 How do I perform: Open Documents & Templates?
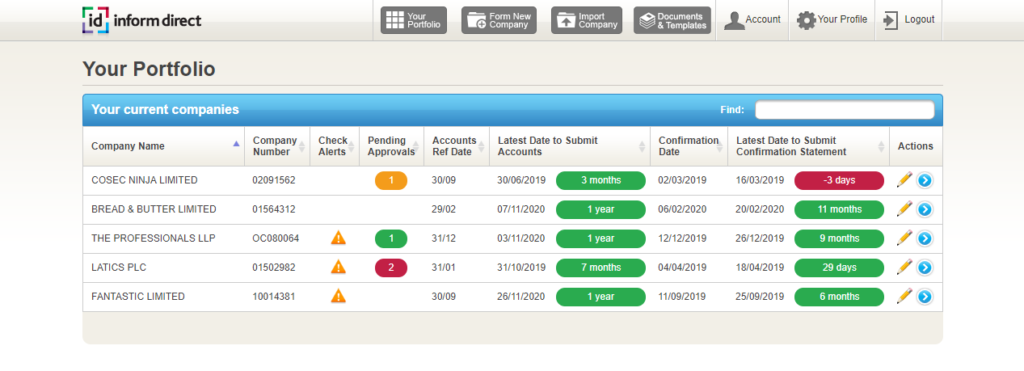672,20
